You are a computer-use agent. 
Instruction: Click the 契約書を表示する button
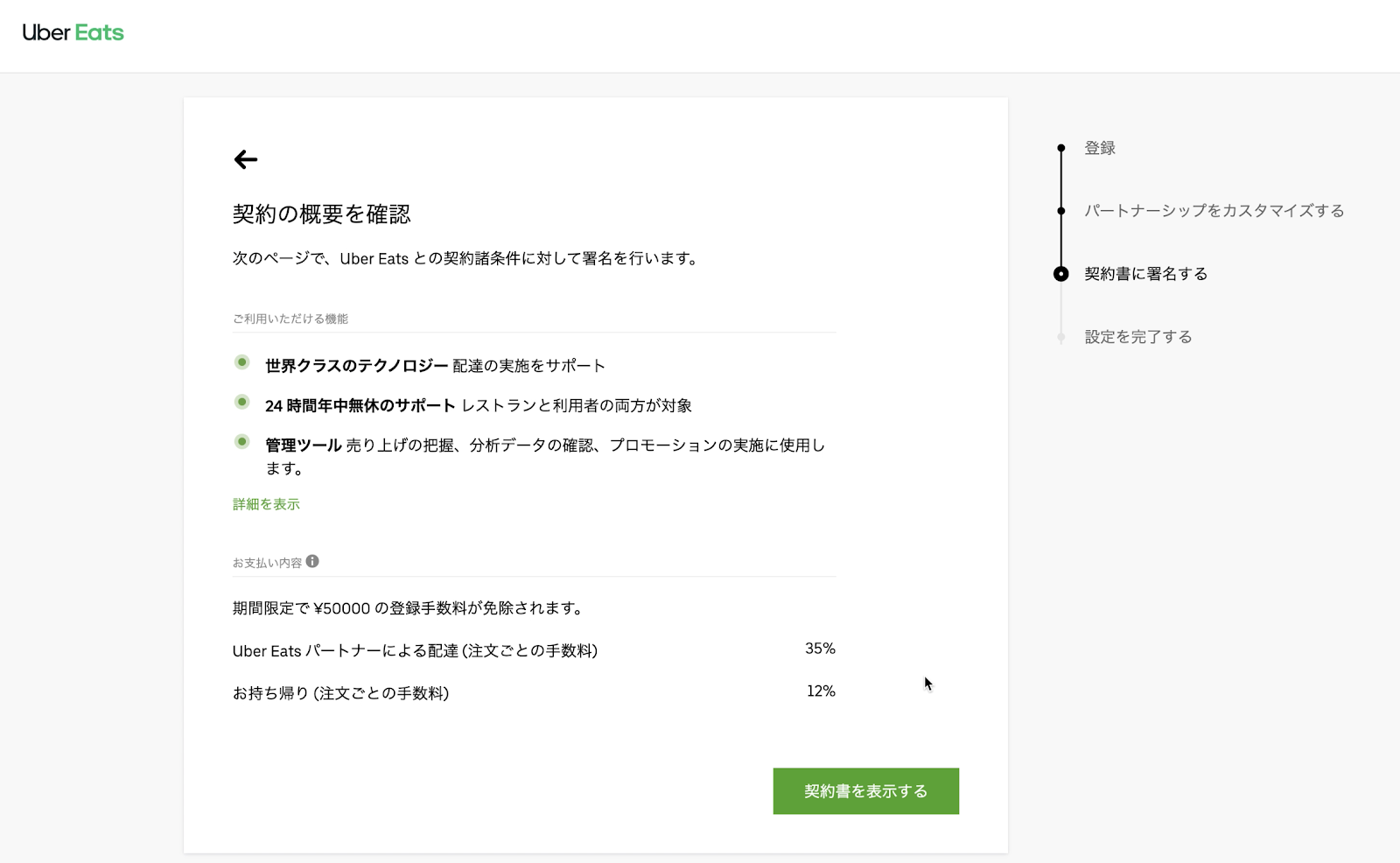[865, 790]
